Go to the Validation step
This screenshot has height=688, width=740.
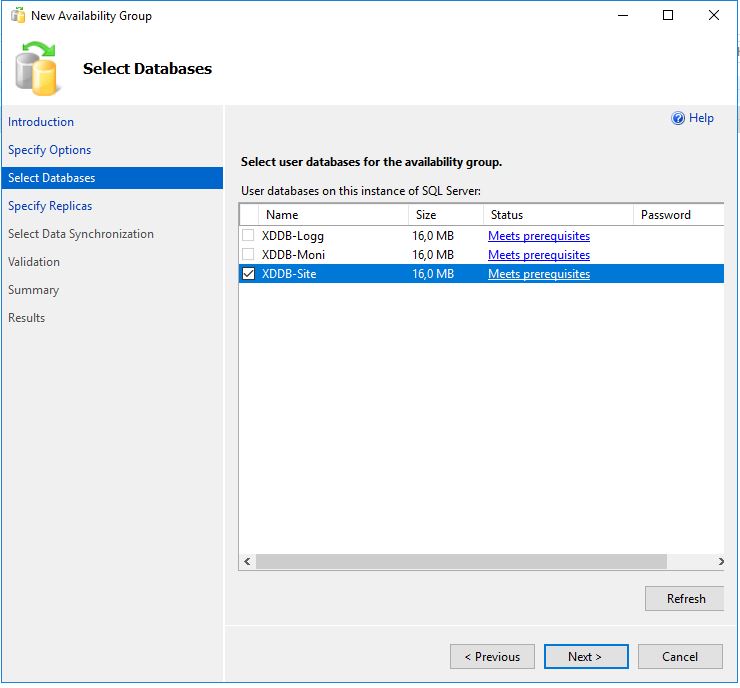[34, 262]
